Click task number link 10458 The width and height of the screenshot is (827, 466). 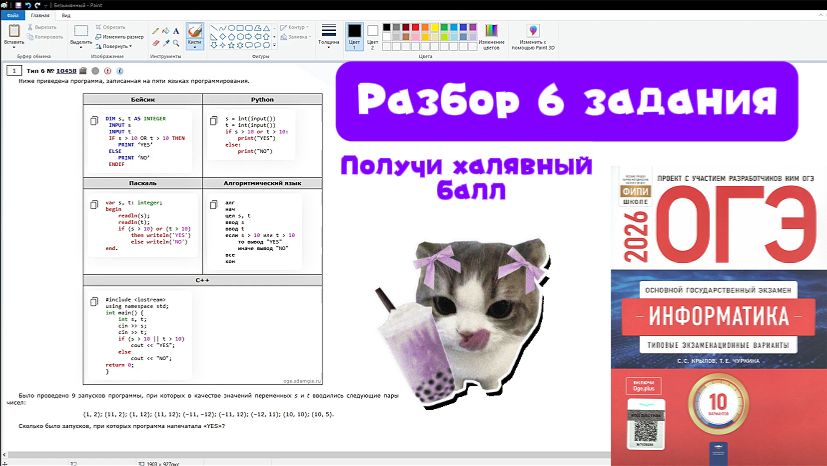coord(66,71)
